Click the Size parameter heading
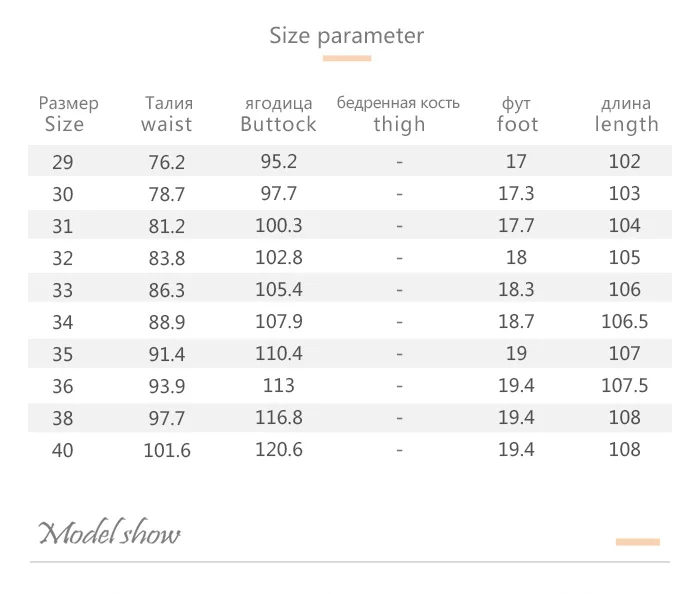700x594 pixels. pos(346,36)
